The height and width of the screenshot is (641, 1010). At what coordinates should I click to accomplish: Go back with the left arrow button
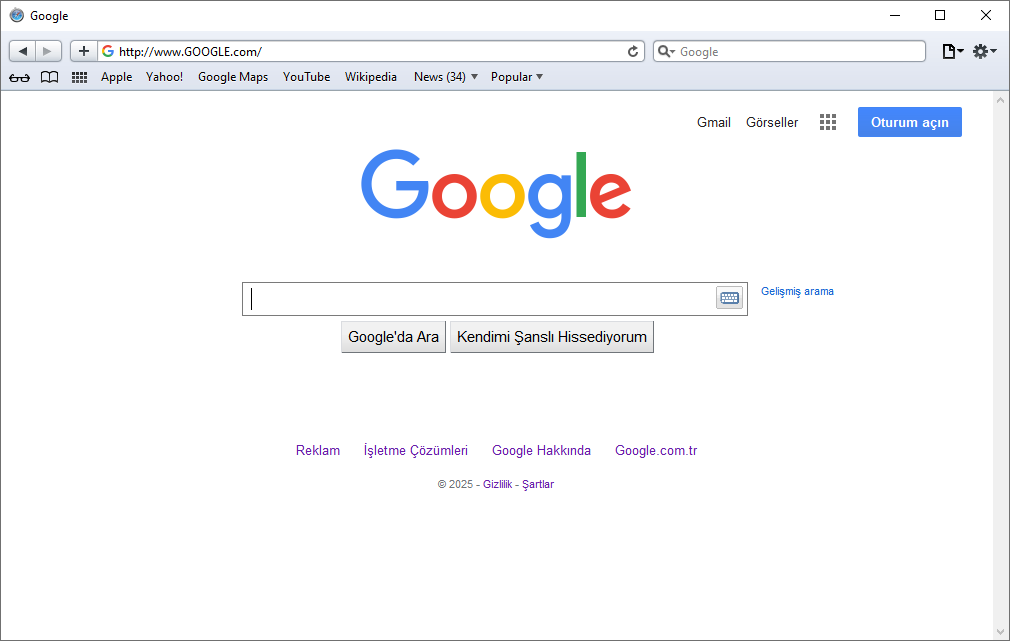pos(23,51)
